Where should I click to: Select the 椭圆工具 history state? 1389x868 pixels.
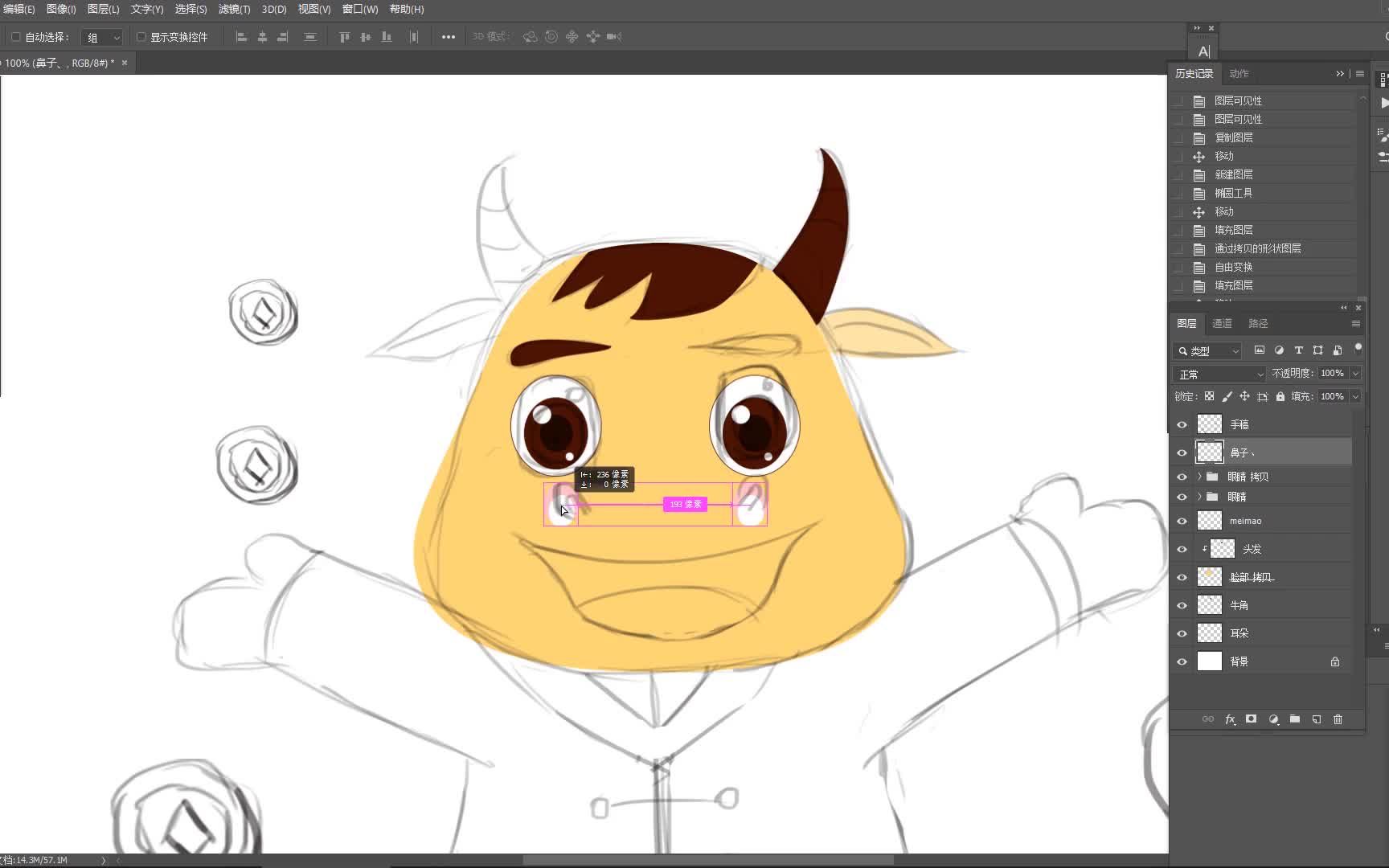point(1266,193)
